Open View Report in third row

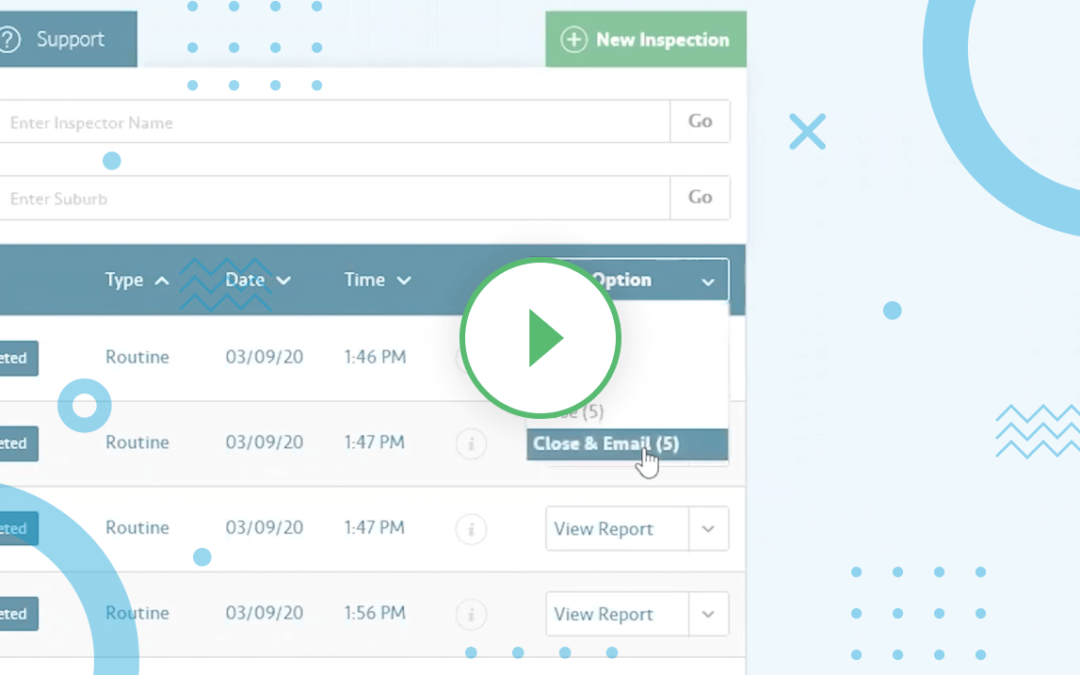tap(617, 529)
